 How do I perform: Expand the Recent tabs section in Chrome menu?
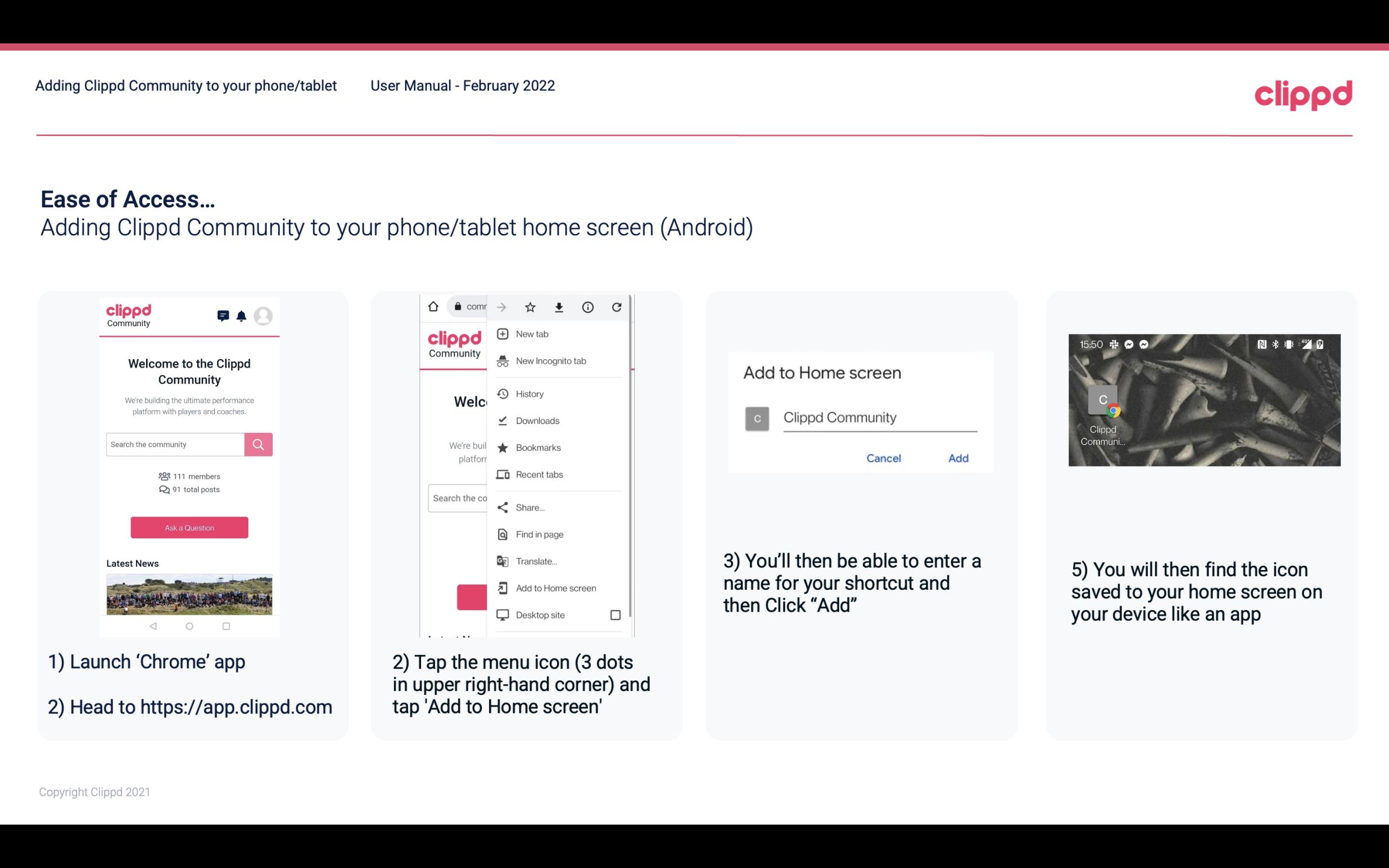coord(540,475)
